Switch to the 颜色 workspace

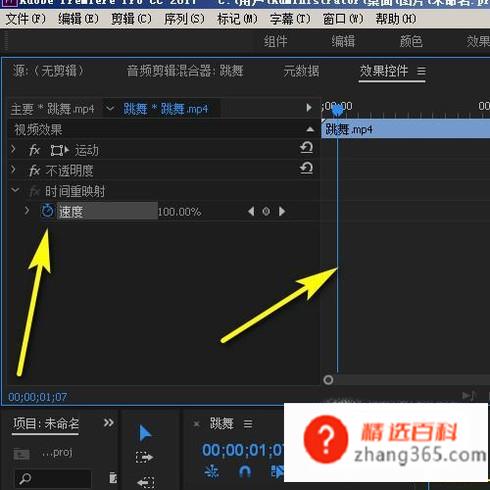coord(411,41)
